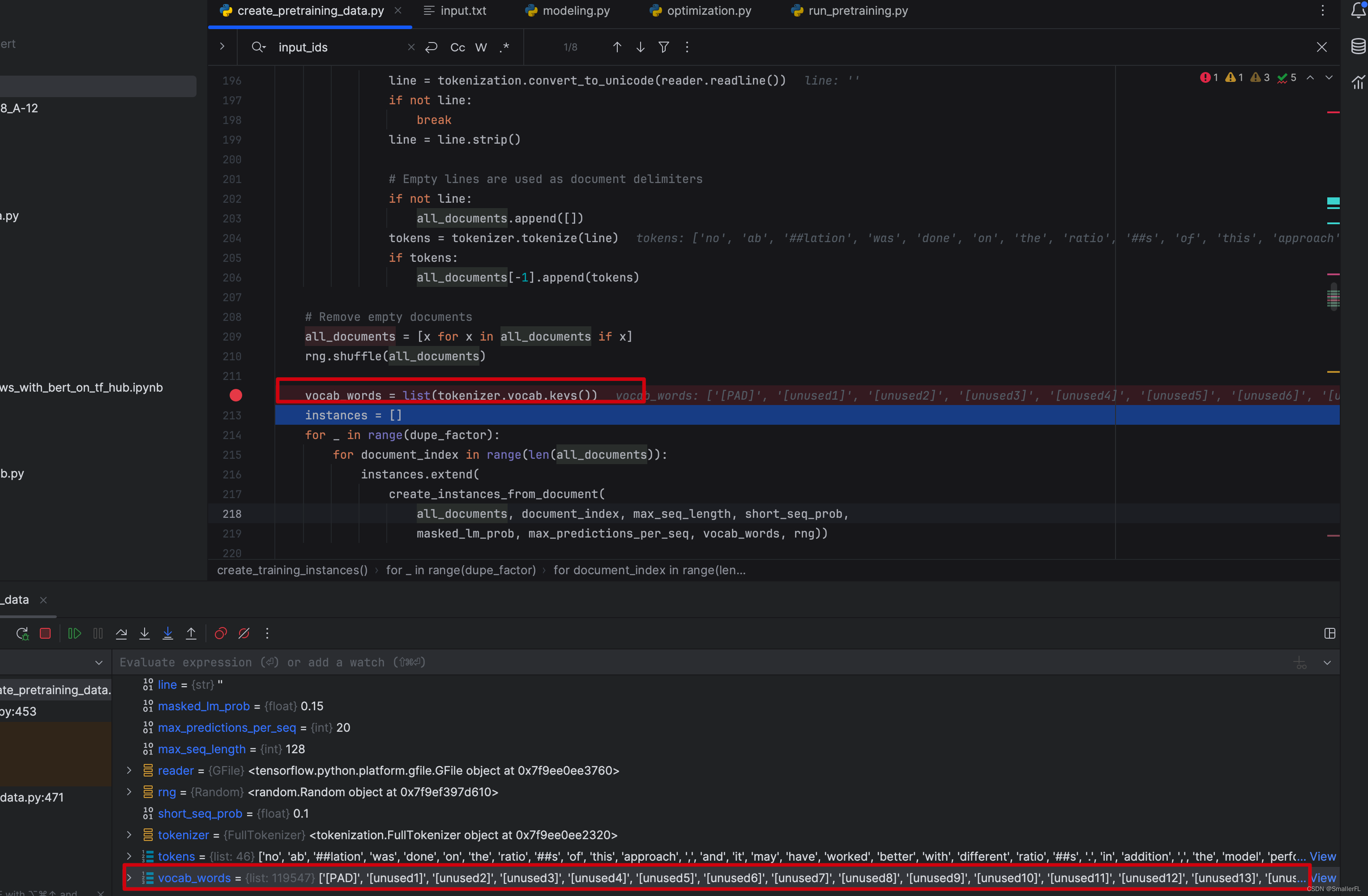Expand the tokenizer variable node
The image size is (1368, 896).
tap(129, 835)
